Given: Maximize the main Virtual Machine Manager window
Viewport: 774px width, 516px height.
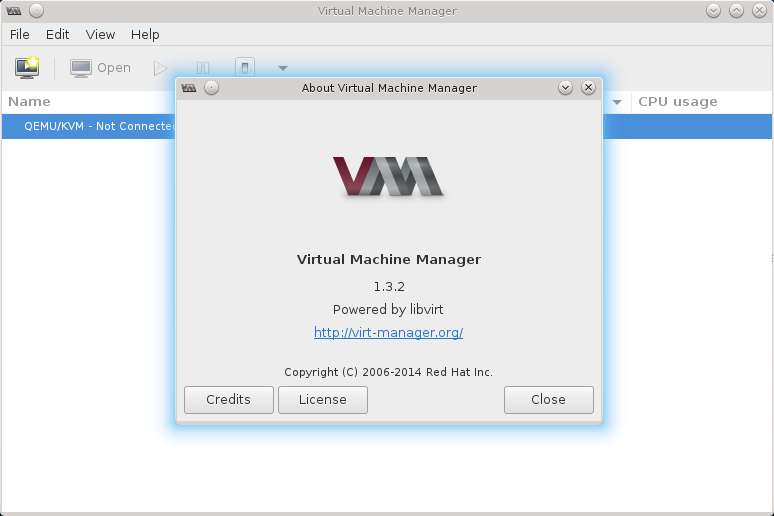Looking at the screenshot, I should (736, 10).
